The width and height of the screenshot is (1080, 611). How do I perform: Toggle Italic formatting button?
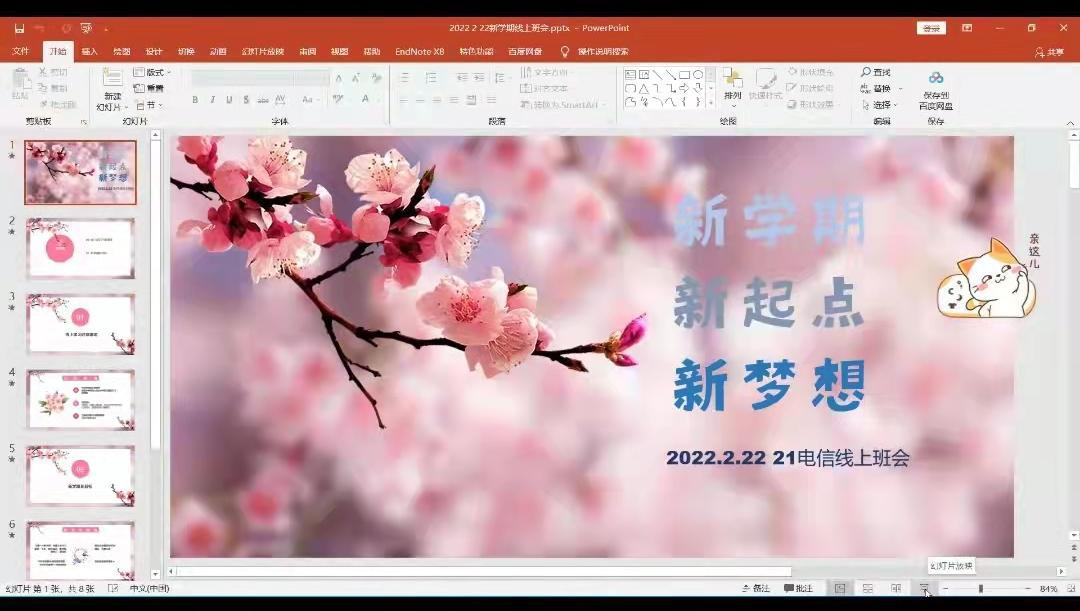click(212, 100)
